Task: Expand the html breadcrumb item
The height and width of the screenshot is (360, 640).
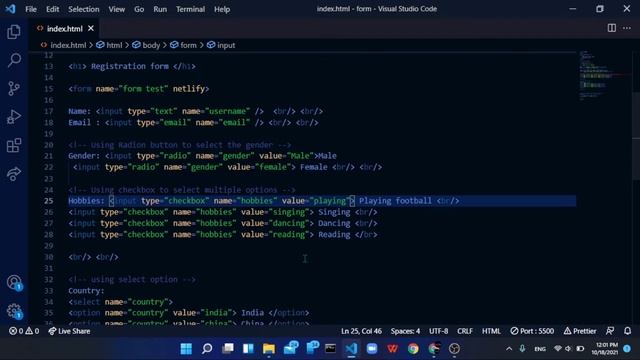Action: (x=109, y=45)
